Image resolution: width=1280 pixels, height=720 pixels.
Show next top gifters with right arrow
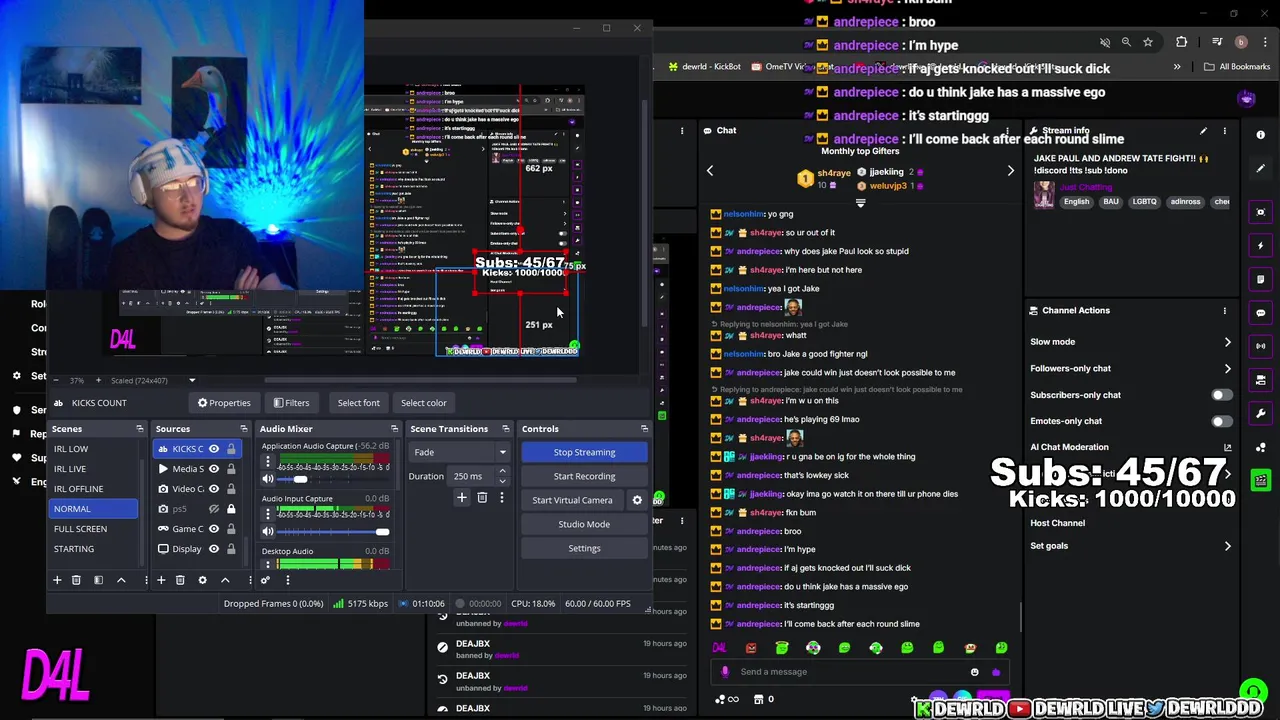tap(1010, 171)
